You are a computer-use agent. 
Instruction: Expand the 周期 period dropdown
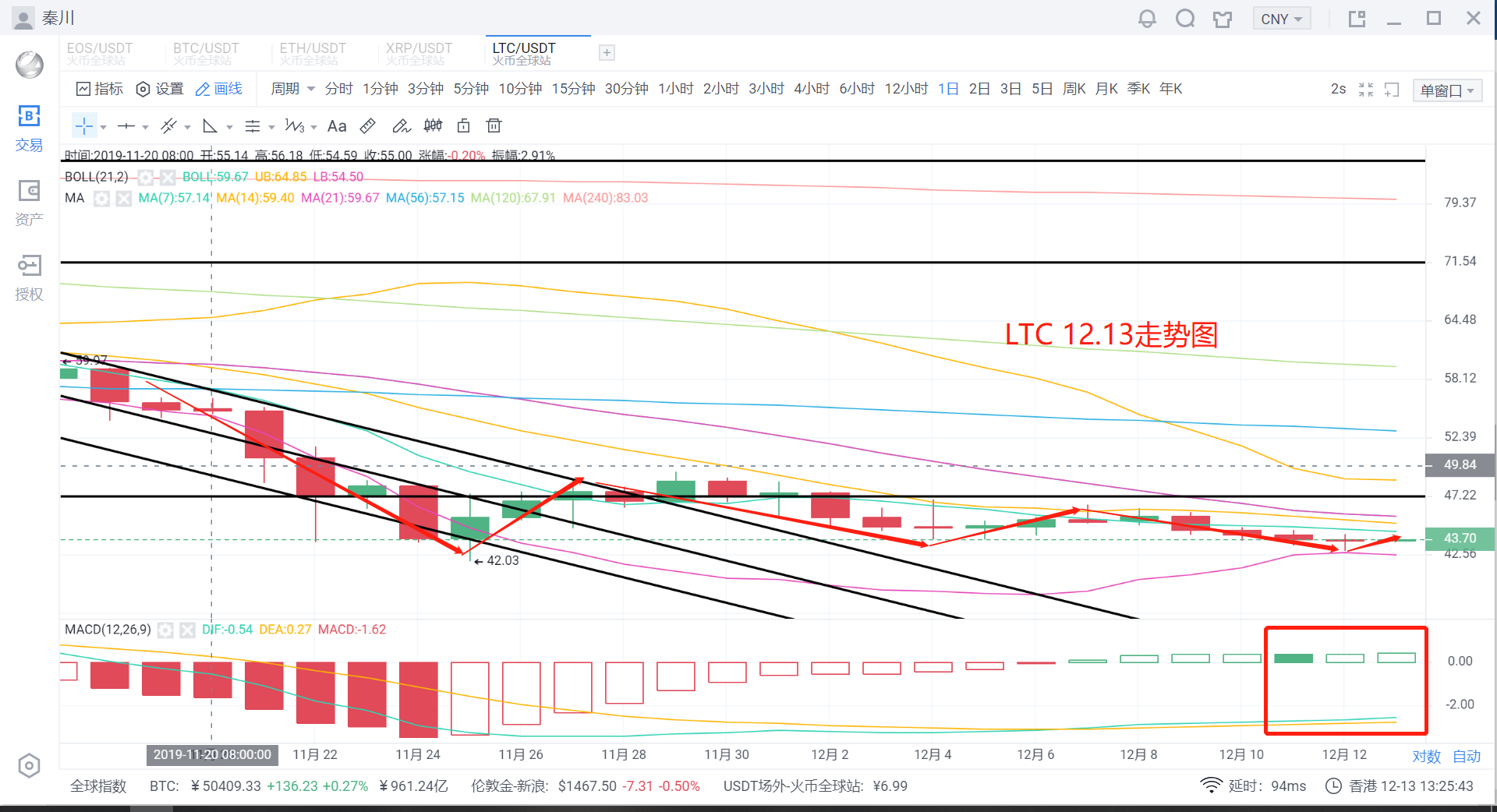coord(292,89)
